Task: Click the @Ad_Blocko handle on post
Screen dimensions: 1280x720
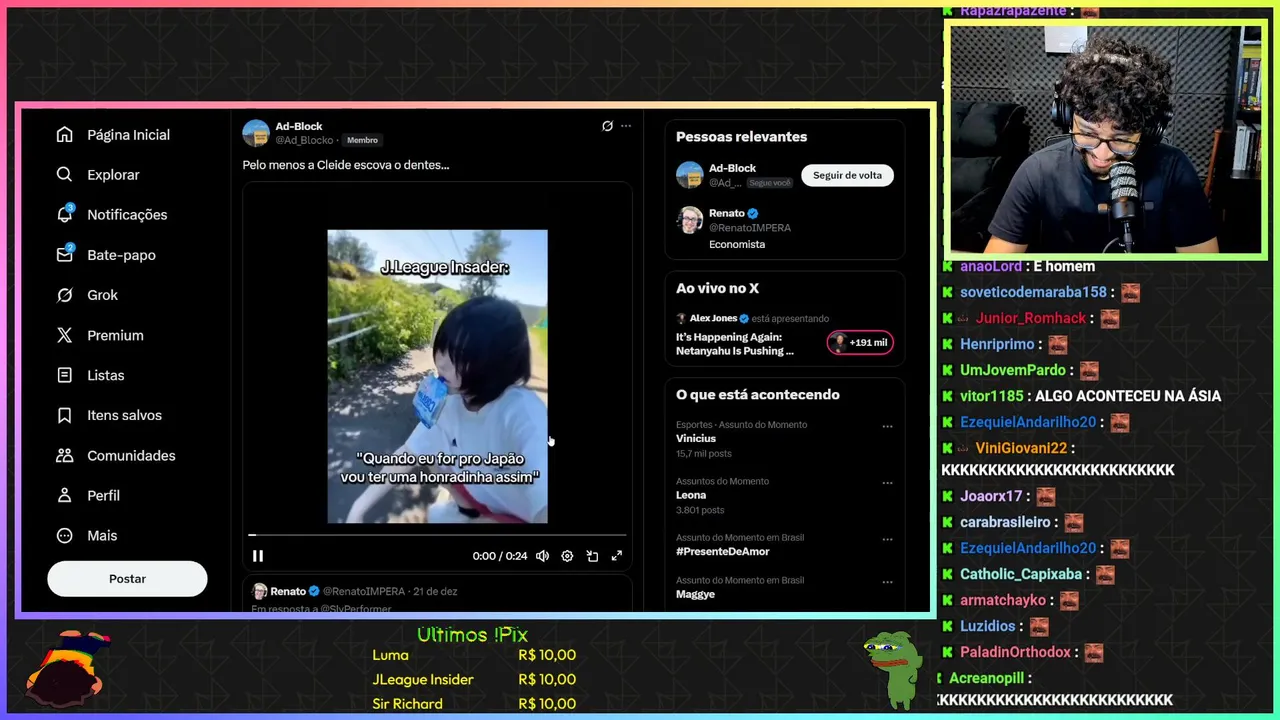Action: coord(304,140)
